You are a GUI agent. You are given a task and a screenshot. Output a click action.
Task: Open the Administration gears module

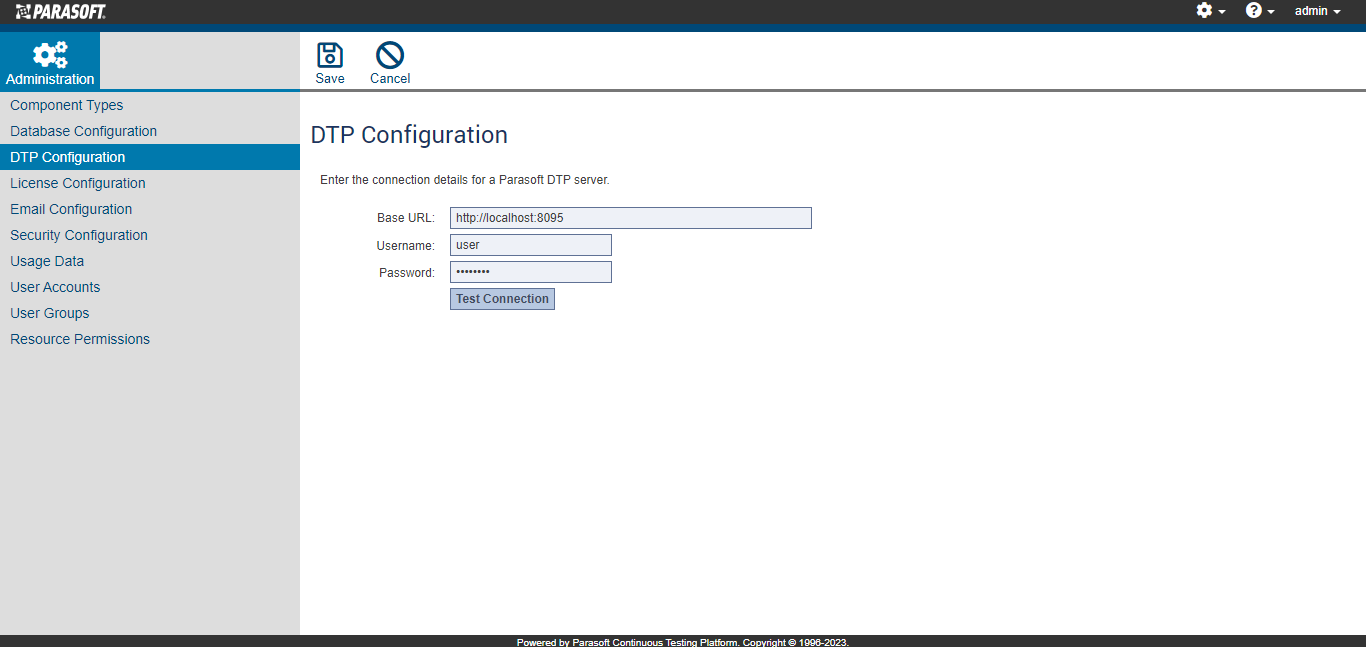(x=50, y=62)
